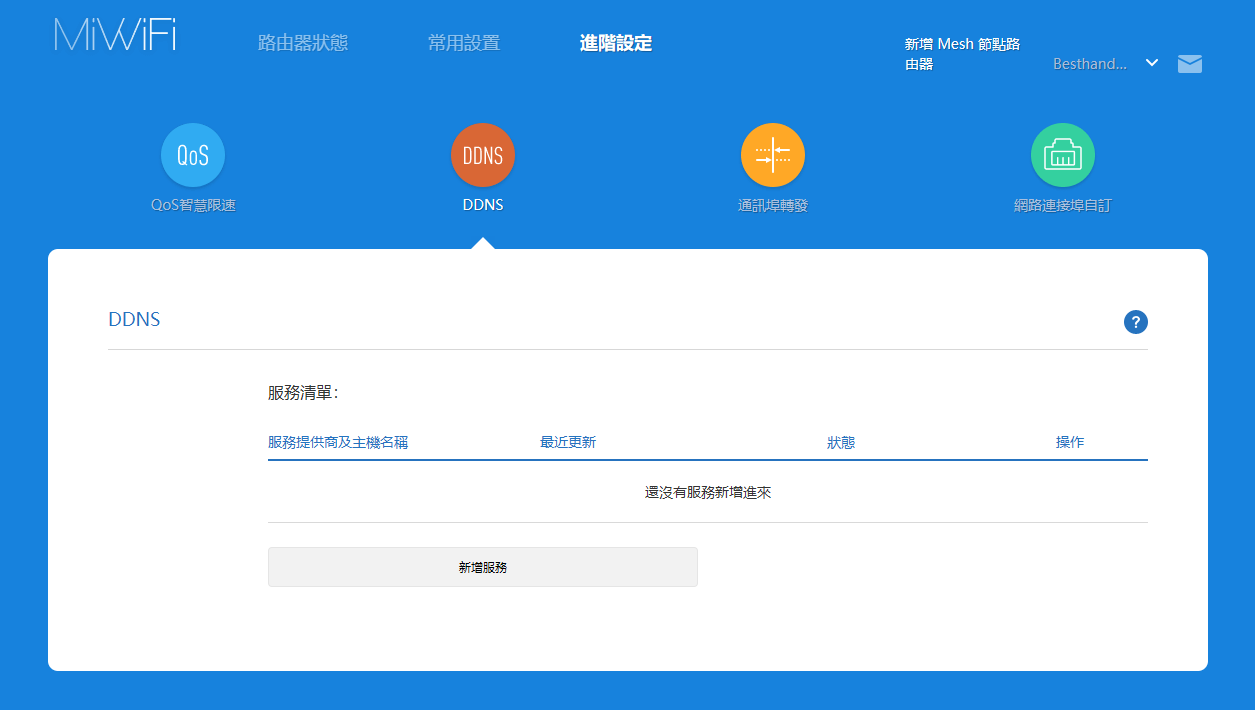Click the MiWiFi logo
This screenshot has height=710, width=1255.
click(115, 35)
